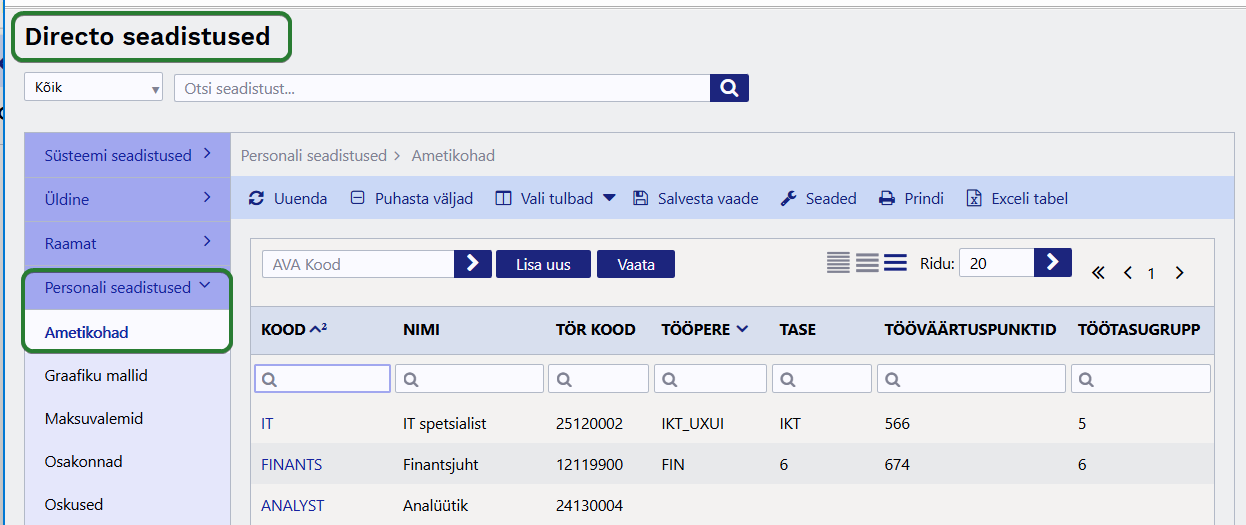Click the magnifier search button at top

coord(729,88)
